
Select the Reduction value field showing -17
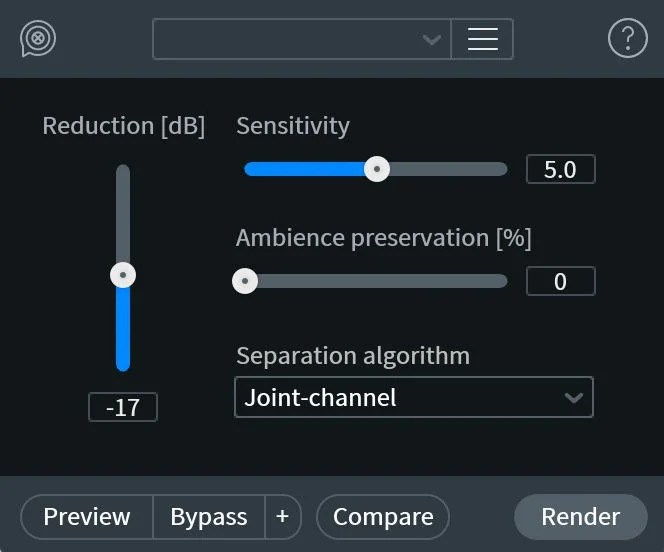click(x=123, y=407)
